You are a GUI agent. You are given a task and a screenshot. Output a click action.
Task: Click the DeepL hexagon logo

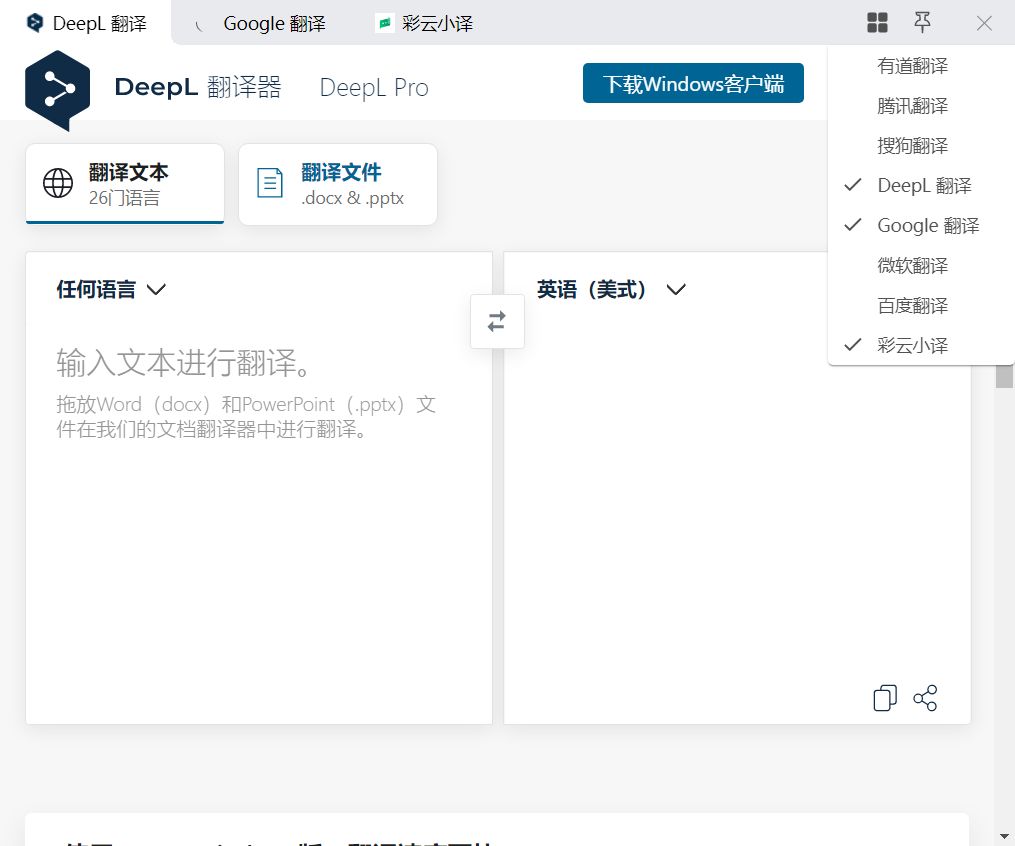[58, 90]
